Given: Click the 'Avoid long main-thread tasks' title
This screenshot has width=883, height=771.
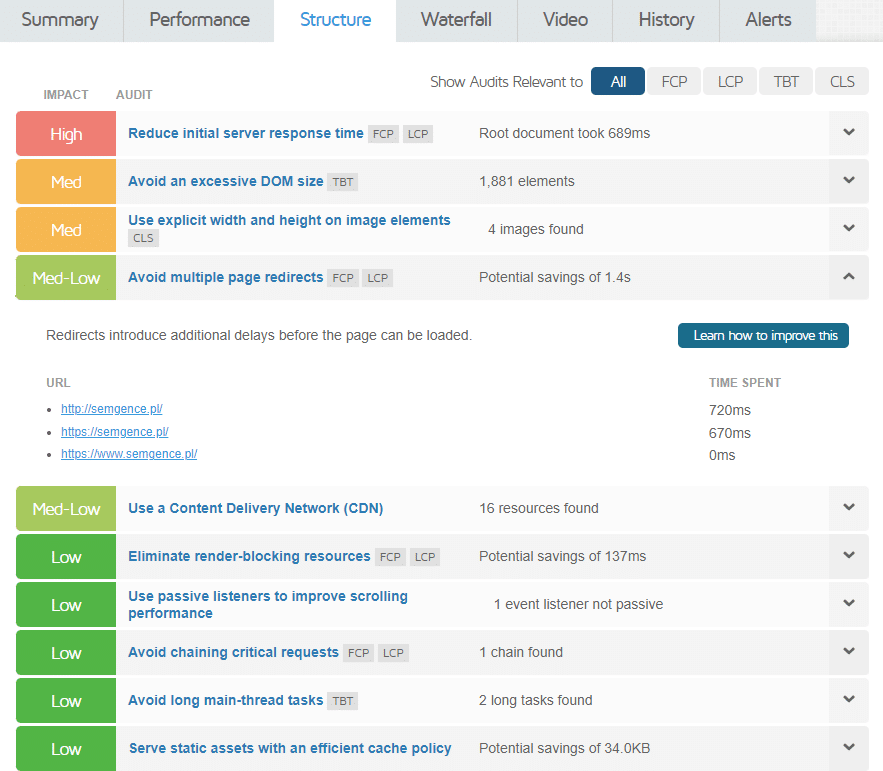Looking at the screenshot, I should pos(225,700).
